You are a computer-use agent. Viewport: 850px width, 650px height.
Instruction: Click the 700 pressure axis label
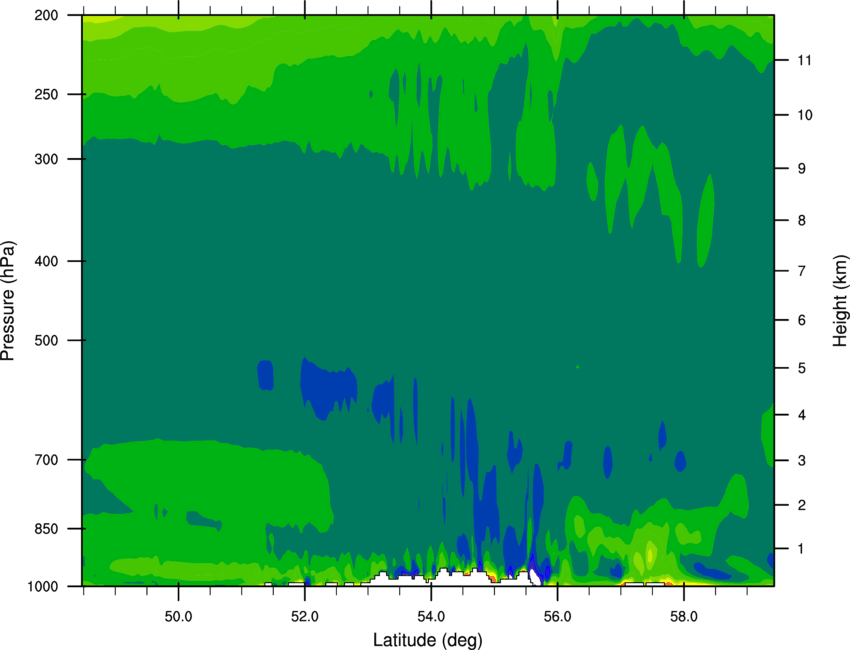click(x=46, y=460)
